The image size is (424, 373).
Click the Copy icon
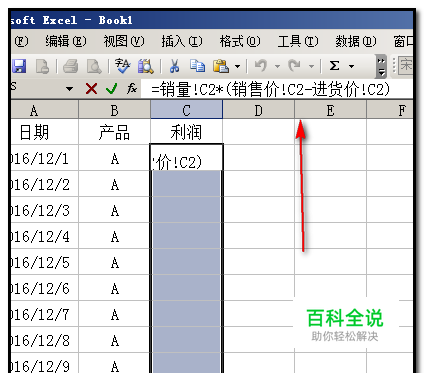click(197, 66)
